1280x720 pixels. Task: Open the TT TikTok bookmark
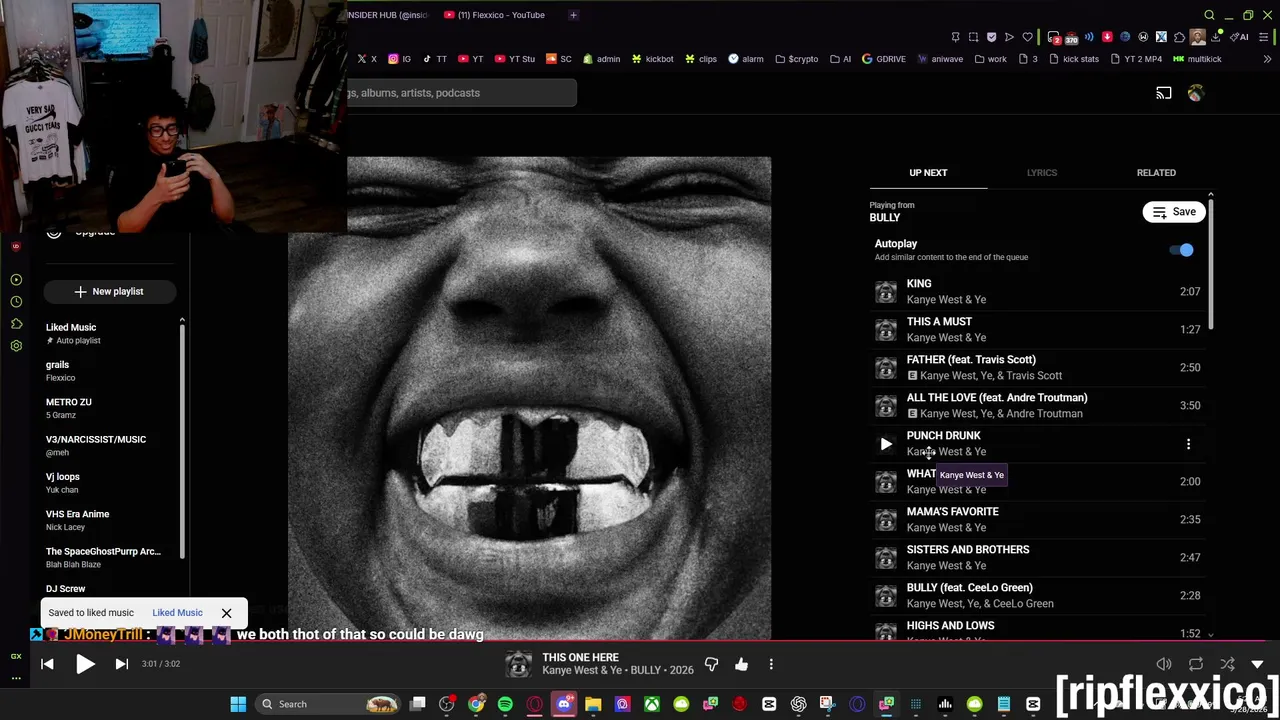[434, 59]
